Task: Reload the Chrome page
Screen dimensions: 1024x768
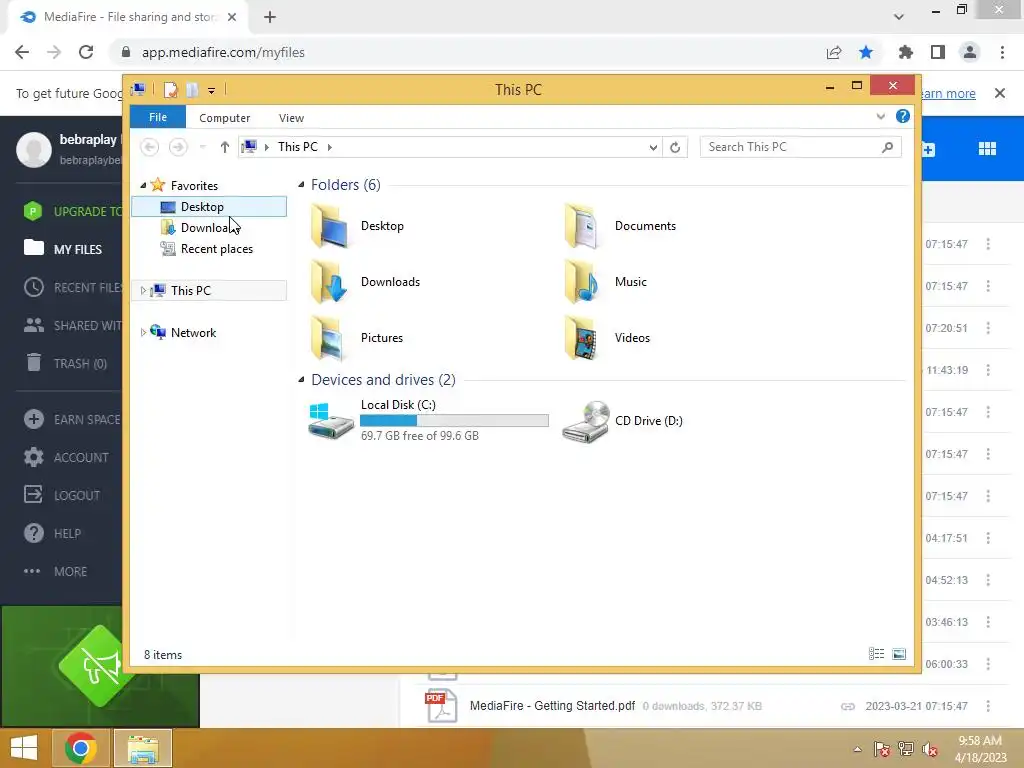Action: (86, 52)
